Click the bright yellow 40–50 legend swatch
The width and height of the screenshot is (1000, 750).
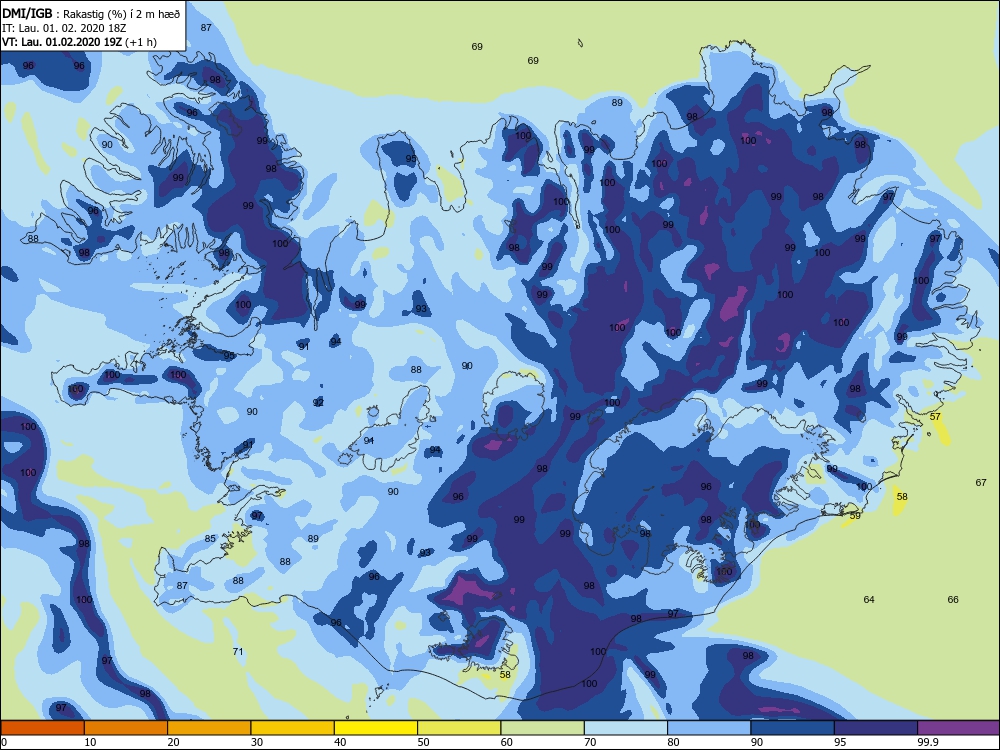(x=376, y=728)
